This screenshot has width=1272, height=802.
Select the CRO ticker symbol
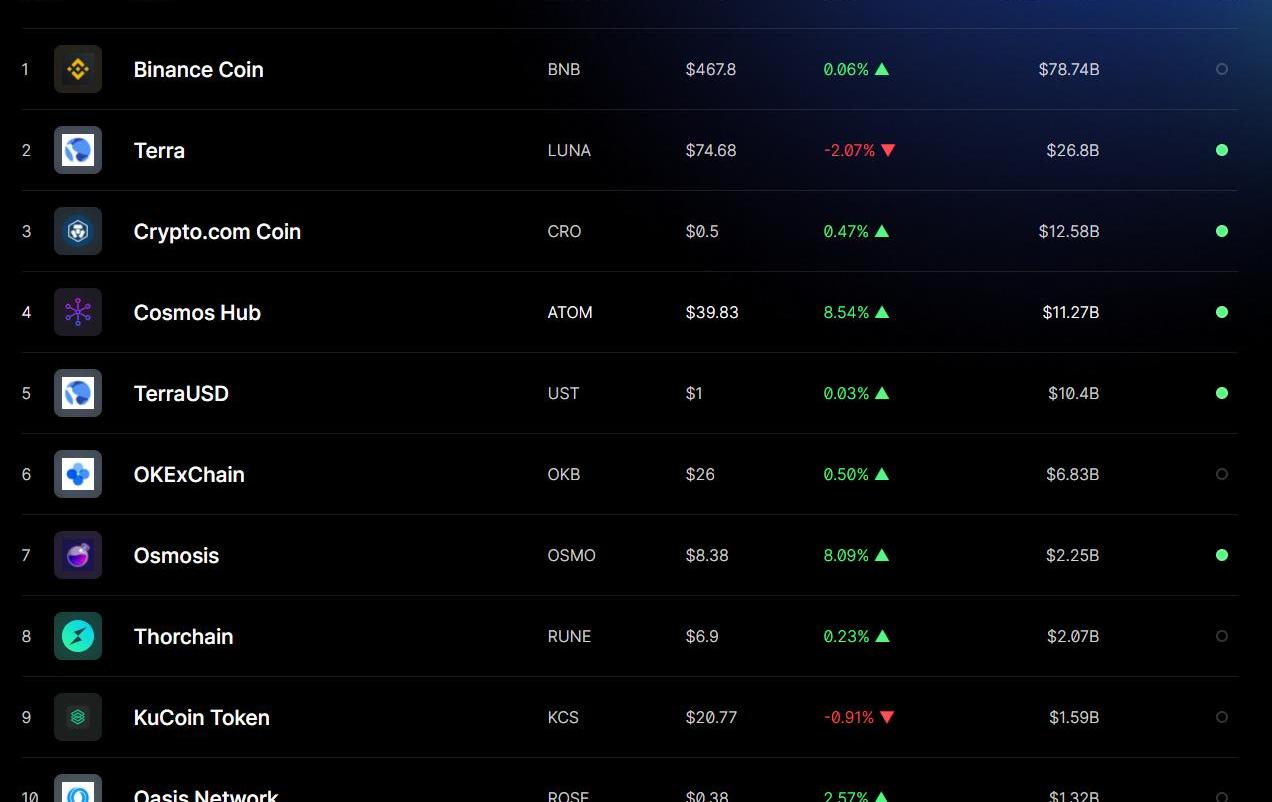pos(564,231)
